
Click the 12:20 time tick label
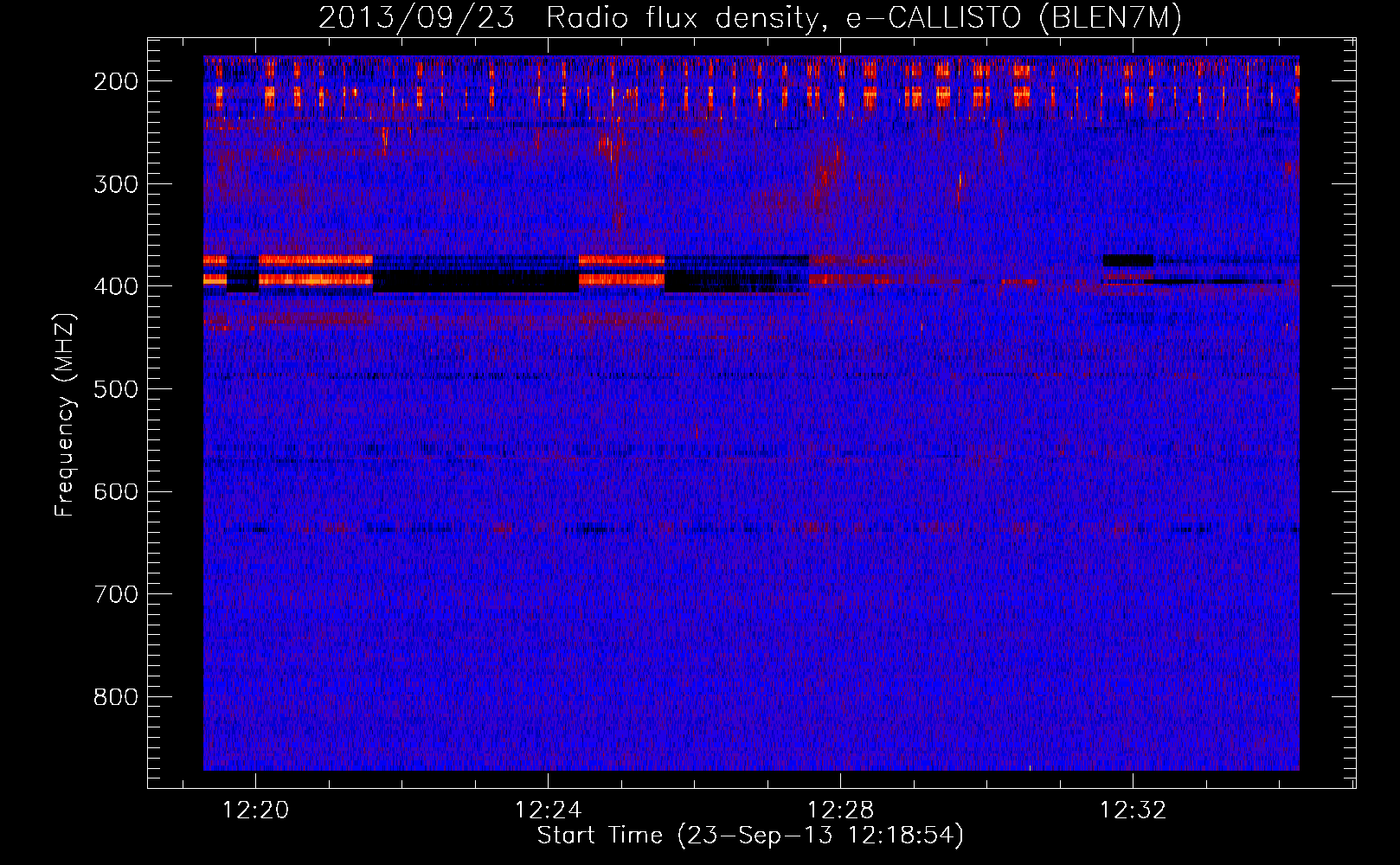256,811
